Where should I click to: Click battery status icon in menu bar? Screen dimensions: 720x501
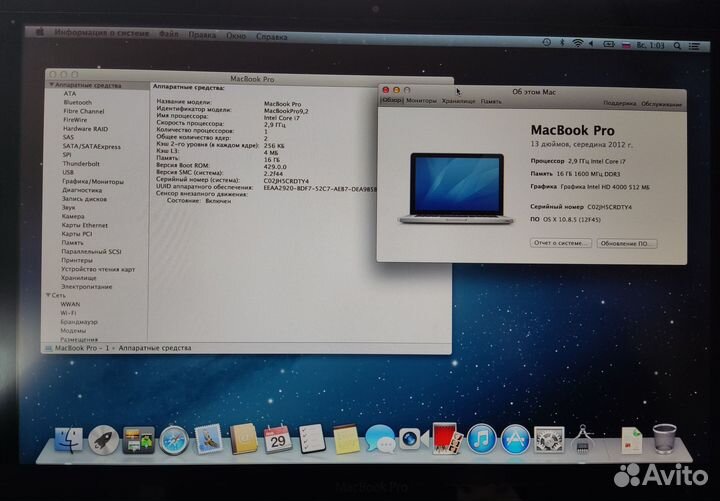tap(608, 44)
